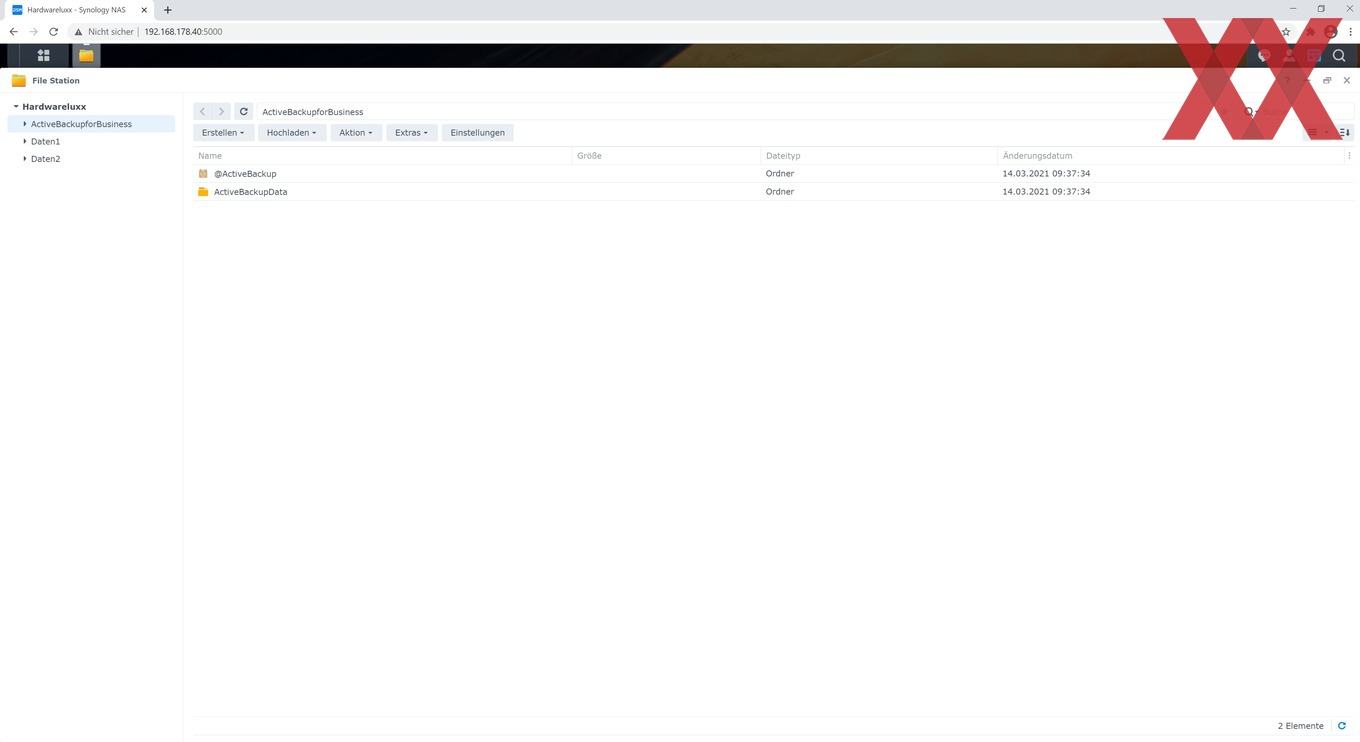This screenshot has height=742, width=1360.
Task: Open Chrome three-dot menu
Action: (x=1350, y=32)
